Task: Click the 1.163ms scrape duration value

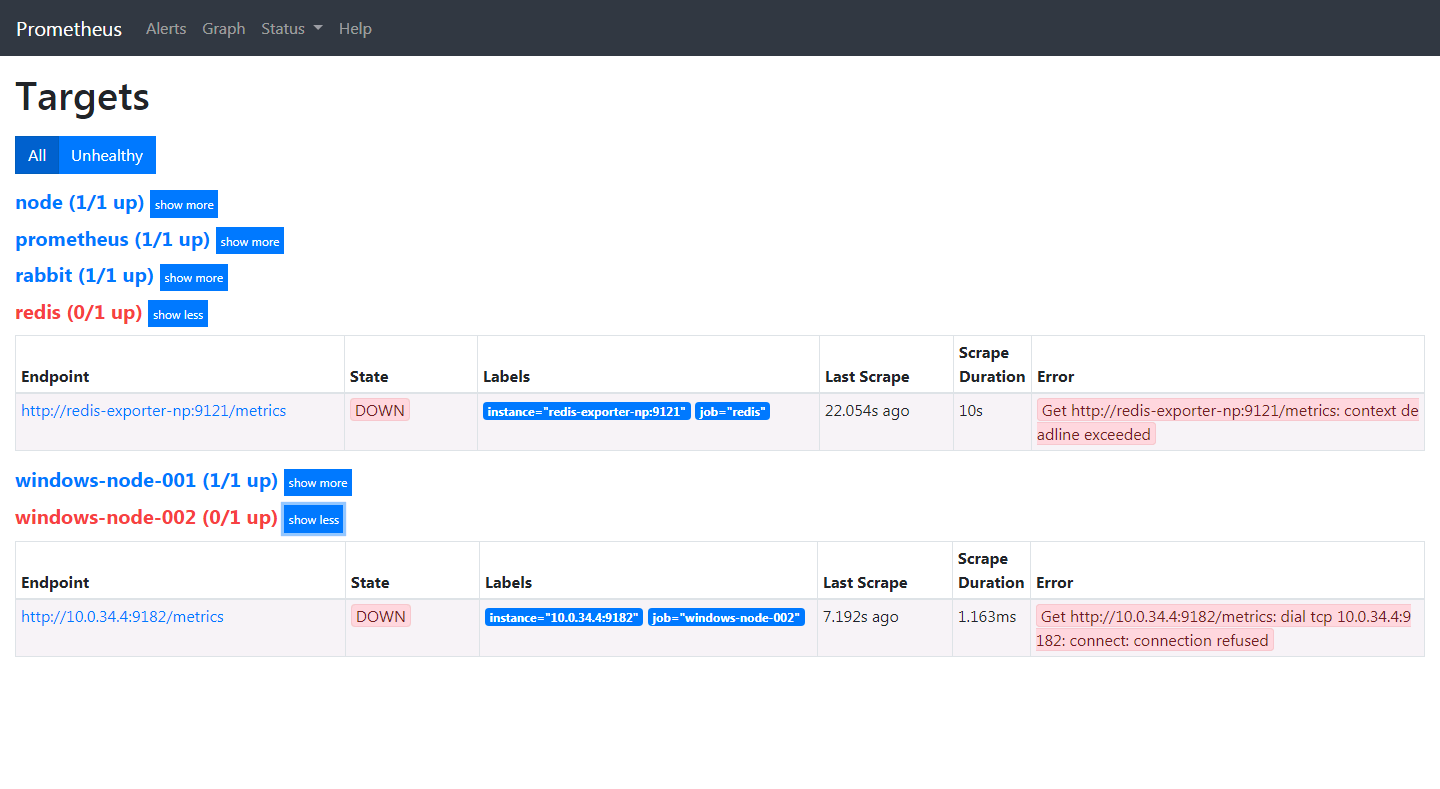Action: point(987,616)
